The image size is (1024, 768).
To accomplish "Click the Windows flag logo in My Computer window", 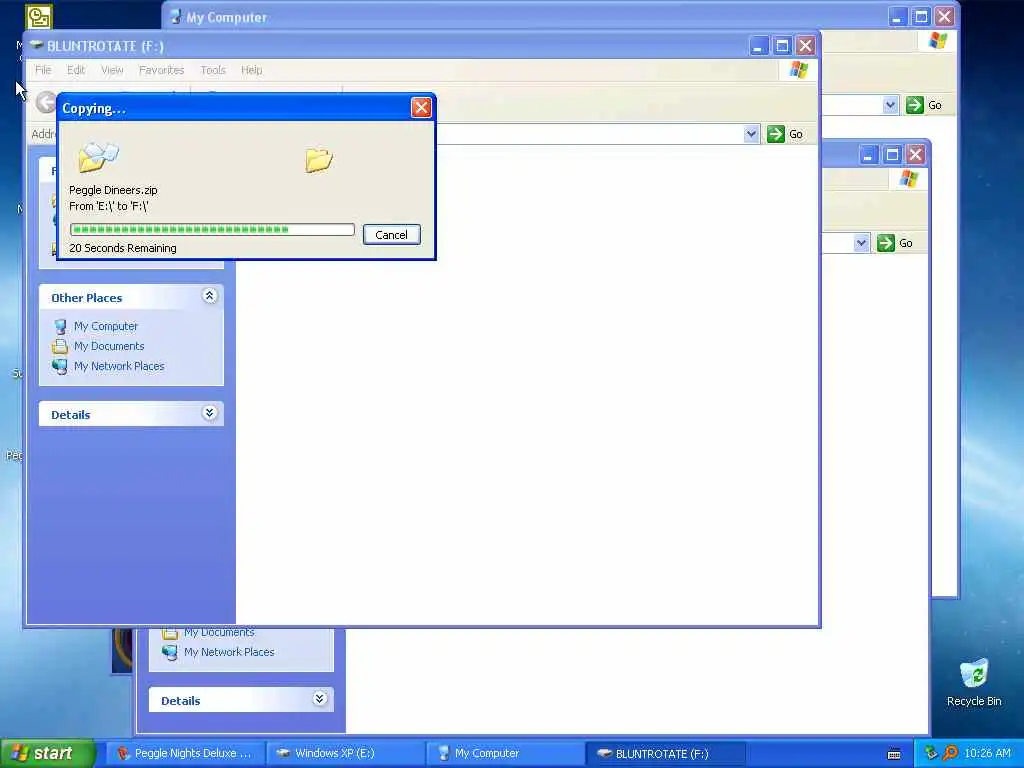I will point(938,41).
